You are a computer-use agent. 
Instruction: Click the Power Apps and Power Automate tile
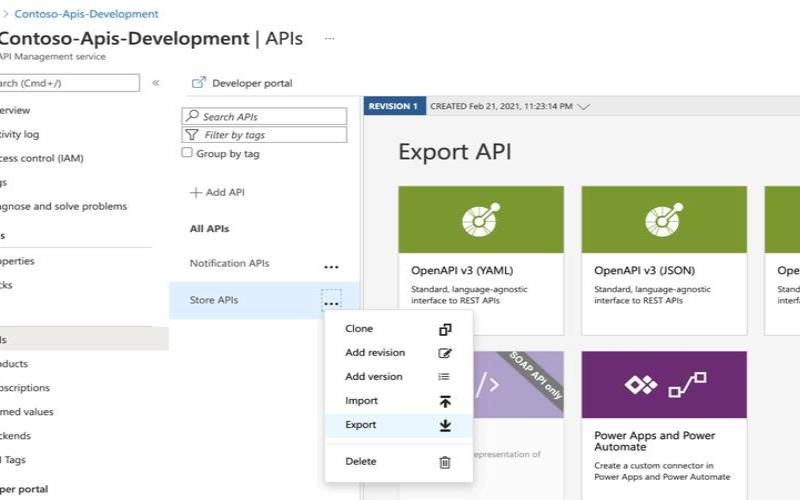664,424
